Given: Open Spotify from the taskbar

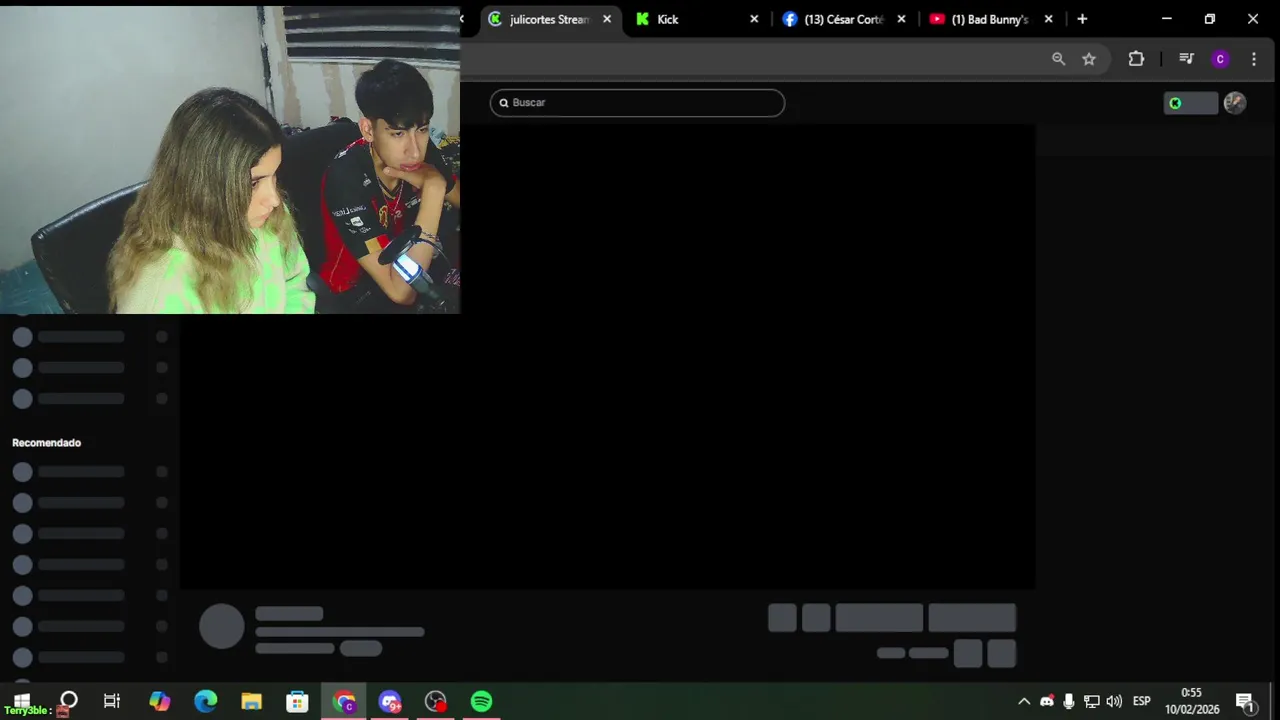Looking at the screenshot, I should (481, 701).
